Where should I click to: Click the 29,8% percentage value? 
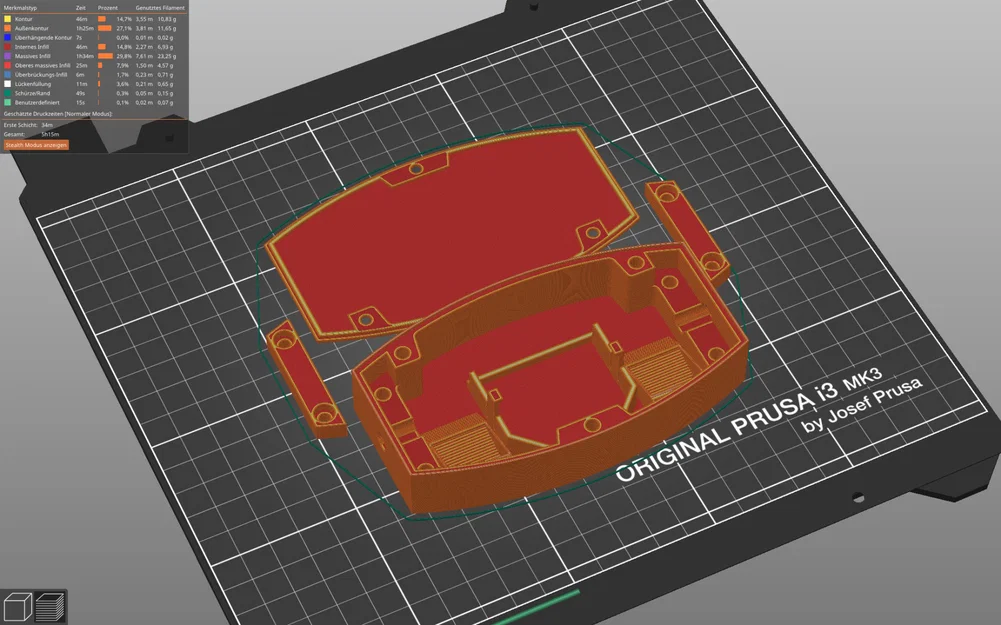pyautogui.click(x=123, y=56)
